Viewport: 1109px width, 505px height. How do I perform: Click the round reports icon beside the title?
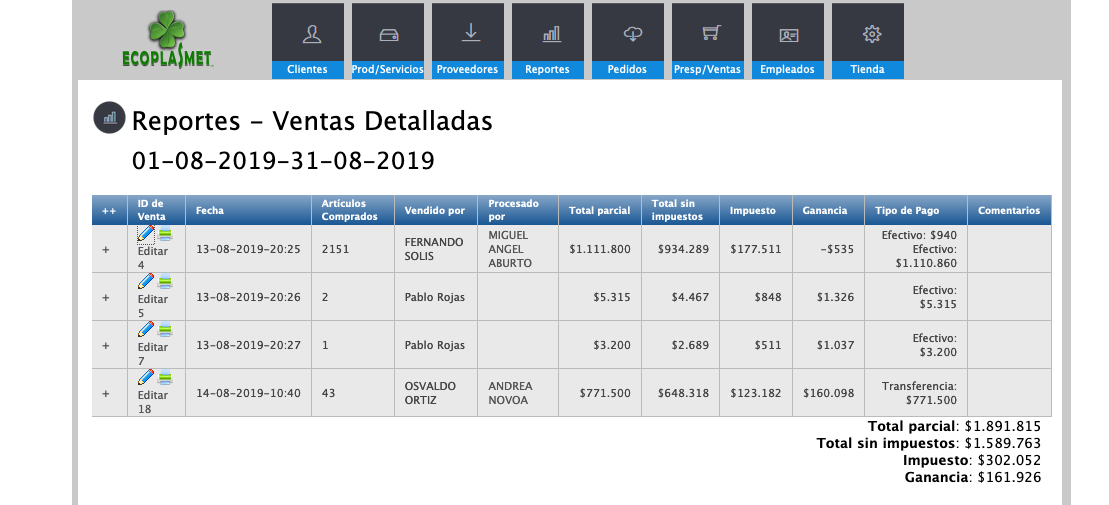[108, 117]
